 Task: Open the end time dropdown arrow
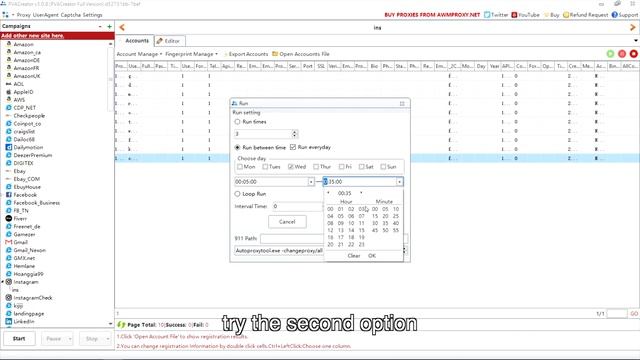[399, 182]
